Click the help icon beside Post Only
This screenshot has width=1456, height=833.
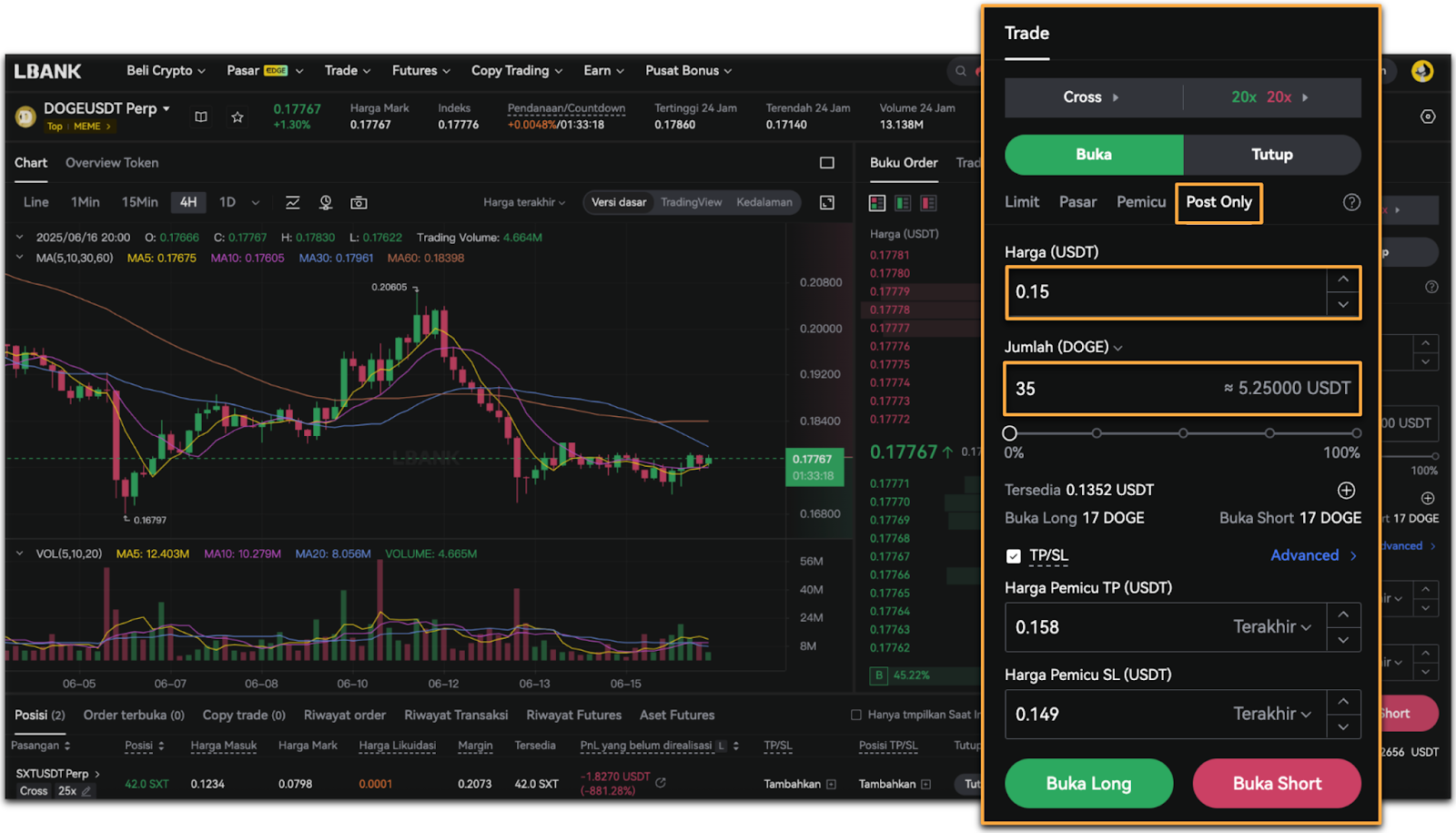(1351, 202)
